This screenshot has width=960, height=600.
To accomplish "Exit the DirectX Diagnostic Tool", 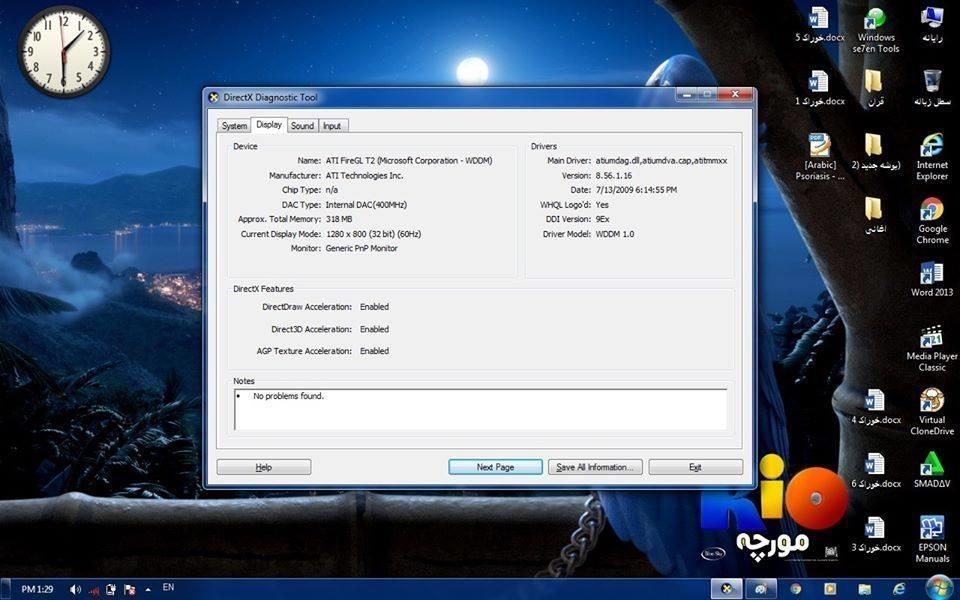I will pyautogui.click(x=696, y=467).
